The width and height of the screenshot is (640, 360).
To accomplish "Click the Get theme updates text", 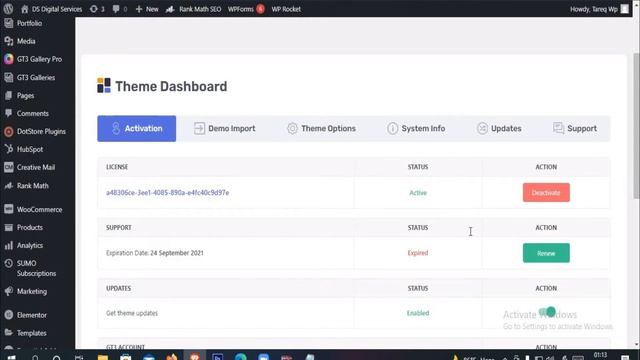I will 132,313.
